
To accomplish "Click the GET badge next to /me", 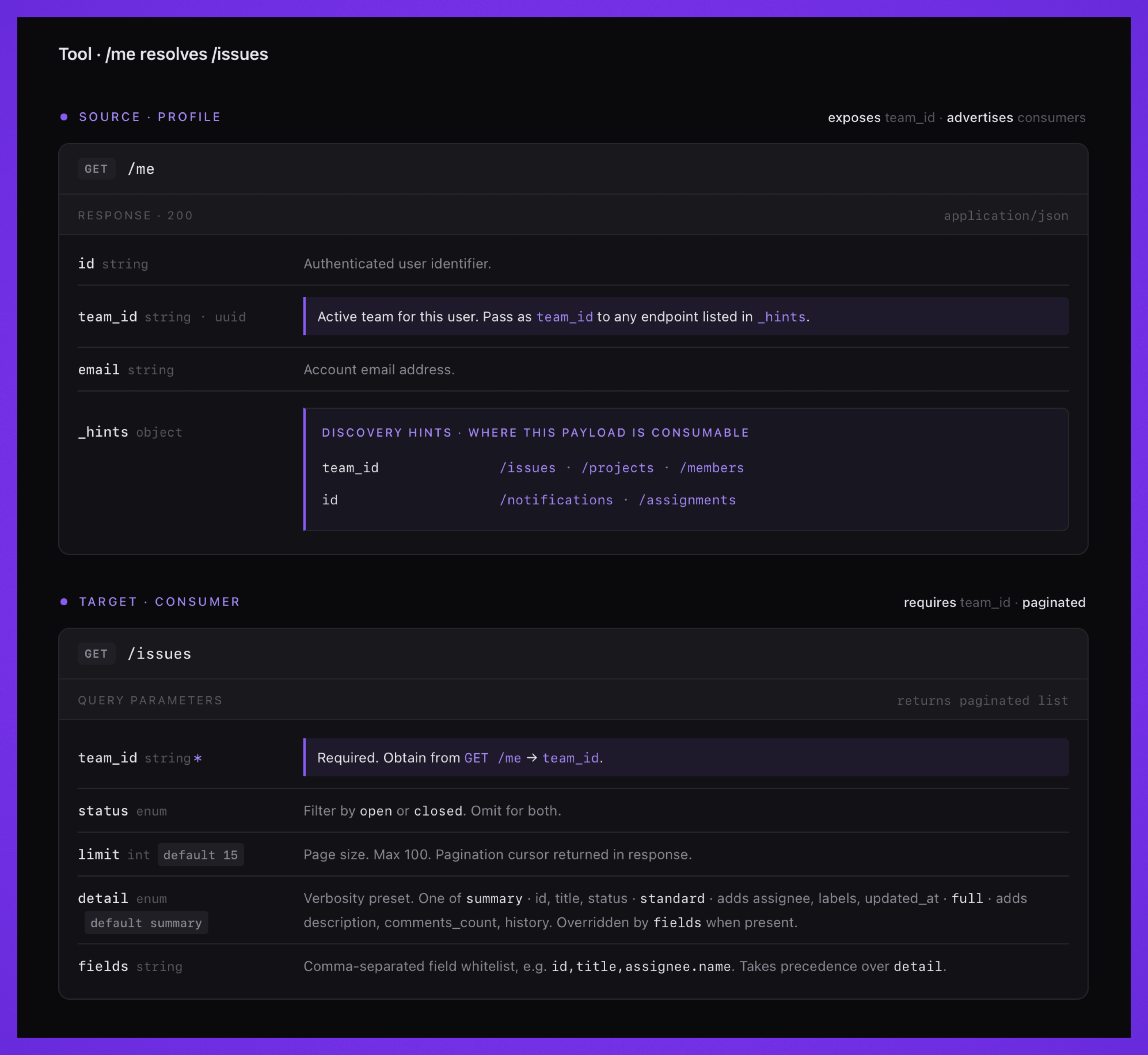I will pos(96,169).
